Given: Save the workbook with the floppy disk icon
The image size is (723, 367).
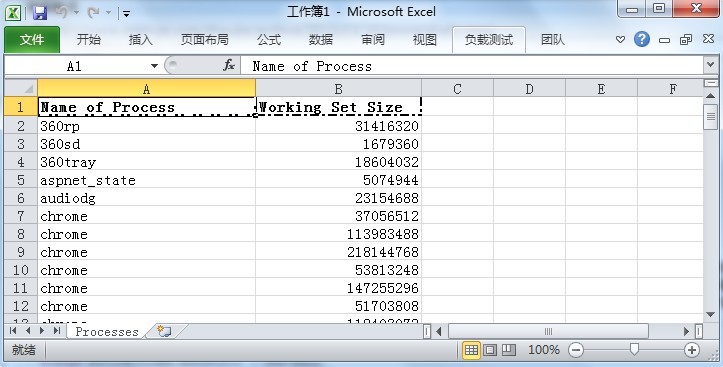Looking at the screenshot, I should click(40, 12).
